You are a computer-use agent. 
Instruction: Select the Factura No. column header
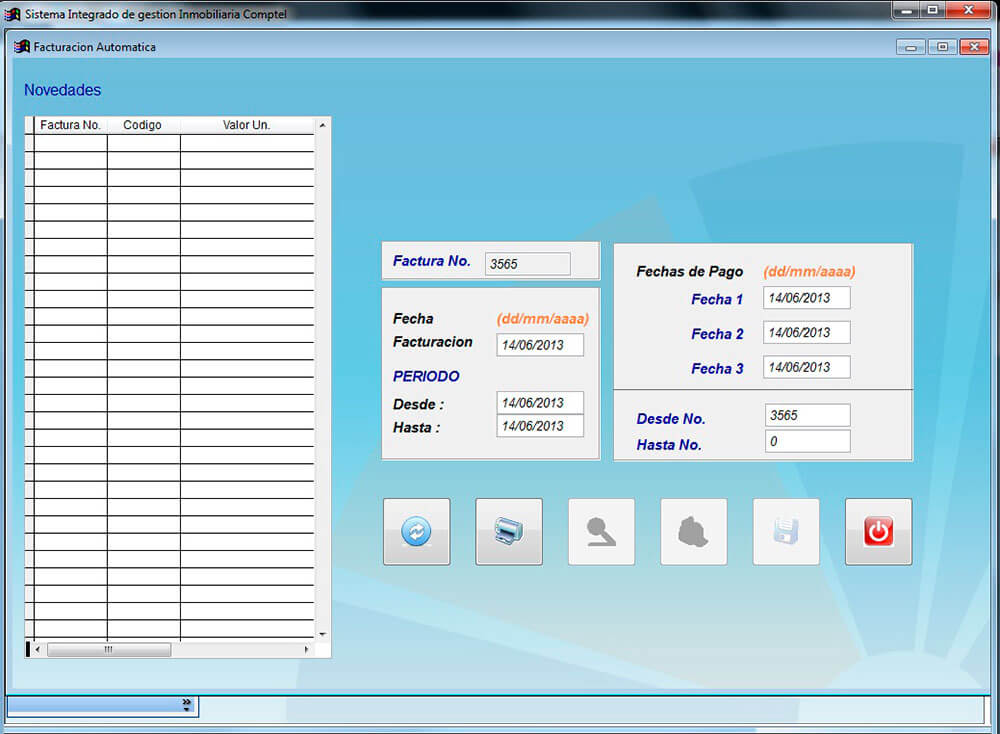click(70, 126)
